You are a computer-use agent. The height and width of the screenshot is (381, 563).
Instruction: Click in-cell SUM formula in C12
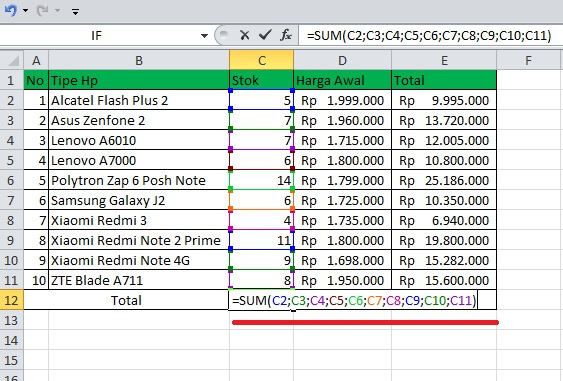click(354, 300)
